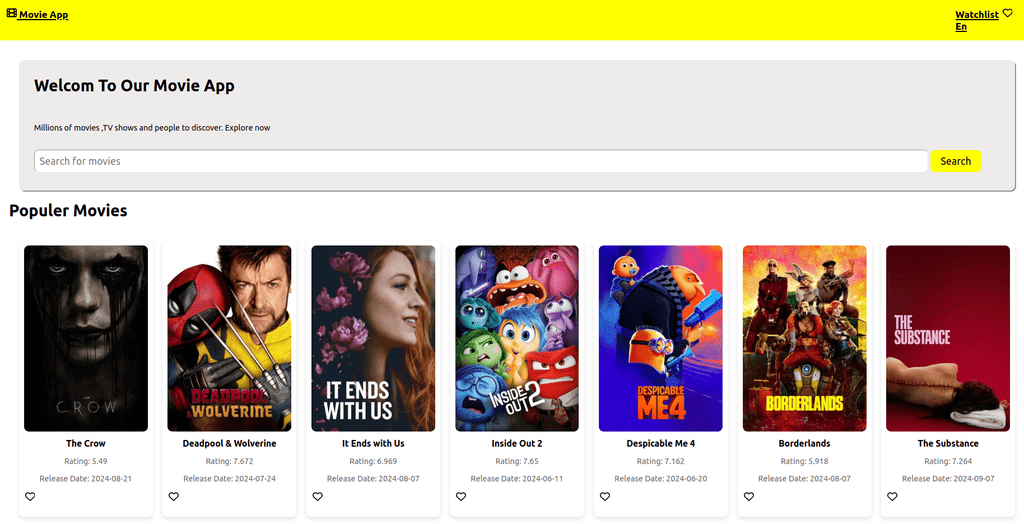Click the Rating: 7.65 value
The height and width of the screenshot is (524, 1024).
[x=517, y=461]
